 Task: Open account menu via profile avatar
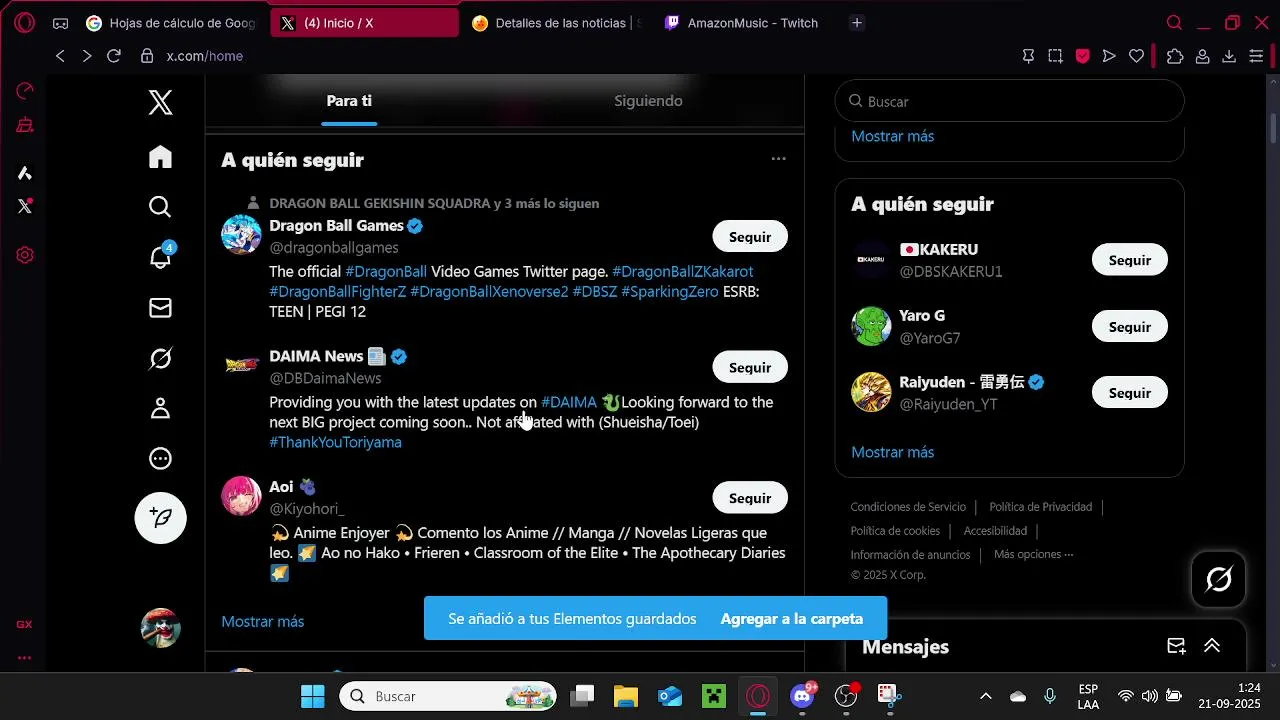pyautogui.click(x=160, y=628)
